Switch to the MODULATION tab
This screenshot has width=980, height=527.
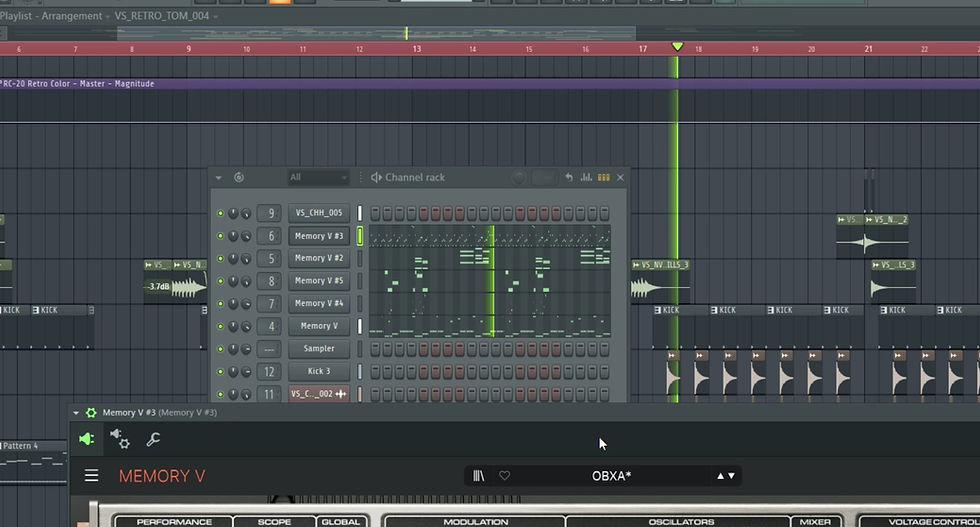[476, 521]
